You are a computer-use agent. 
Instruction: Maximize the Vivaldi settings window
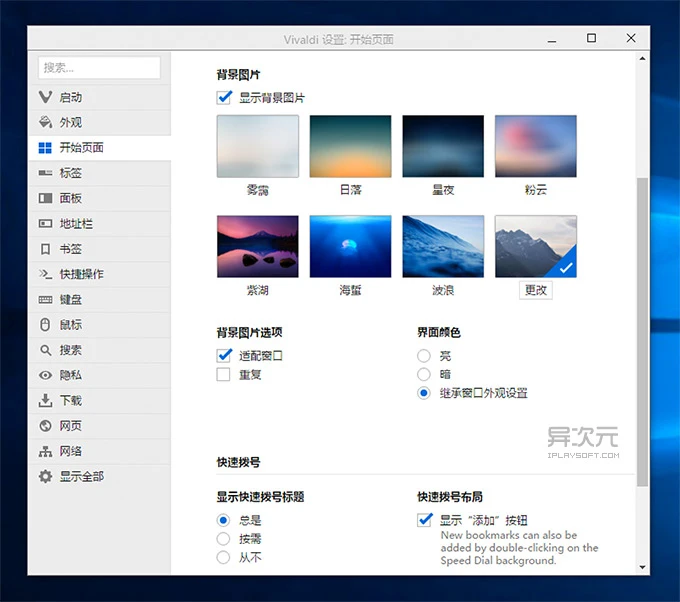click(x=591, y=38)
